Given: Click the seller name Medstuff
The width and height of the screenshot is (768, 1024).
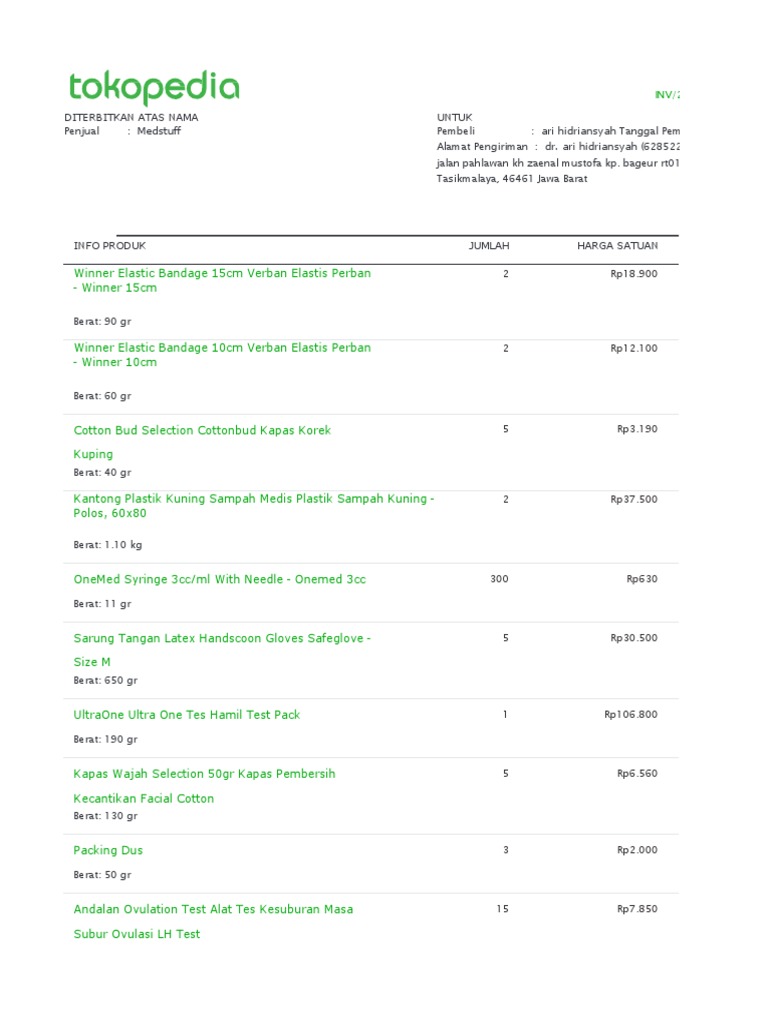Looking at the screenshot, I should (159, 131).
